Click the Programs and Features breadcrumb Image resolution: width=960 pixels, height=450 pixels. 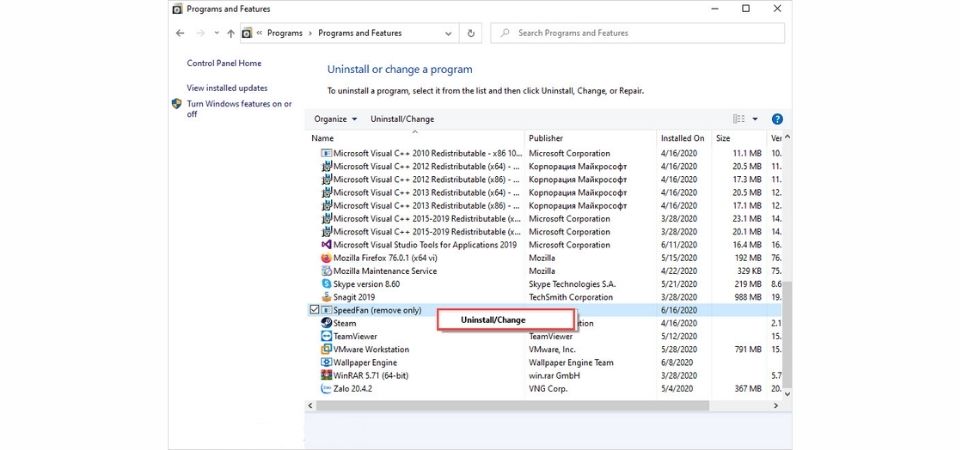point(360,33)
